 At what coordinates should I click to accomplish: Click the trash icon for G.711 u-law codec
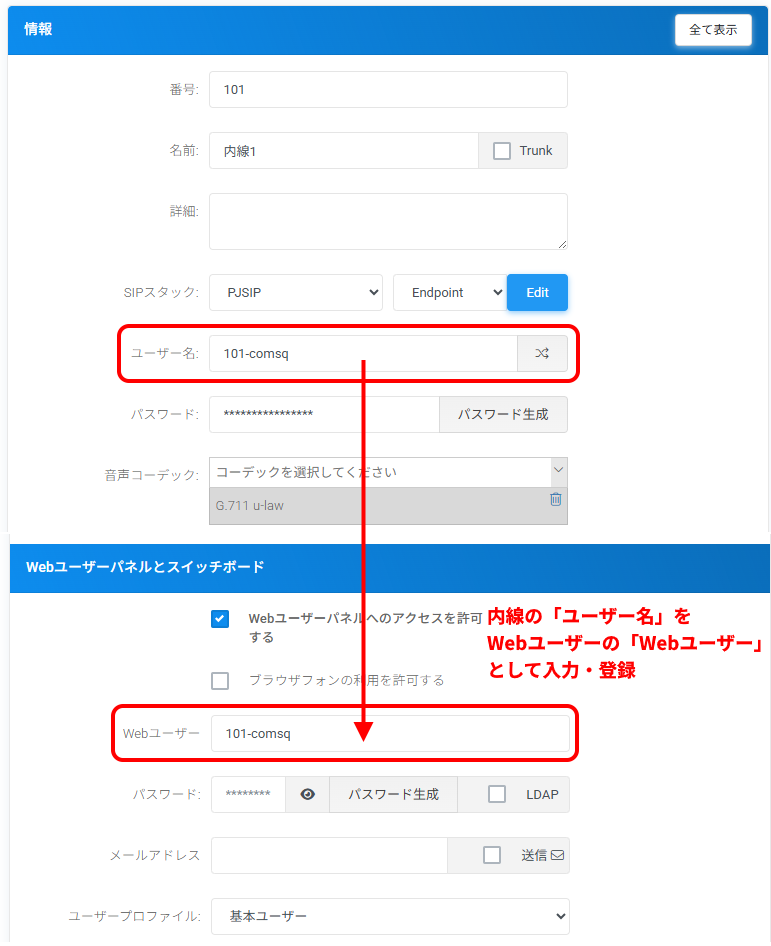pos(556,499)
